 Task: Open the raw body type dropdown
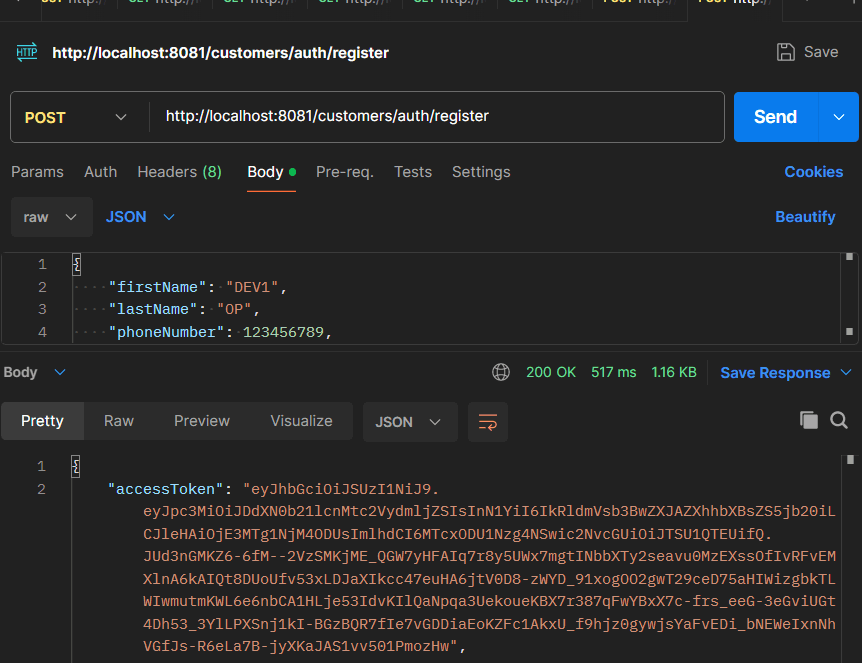(51, 217)
